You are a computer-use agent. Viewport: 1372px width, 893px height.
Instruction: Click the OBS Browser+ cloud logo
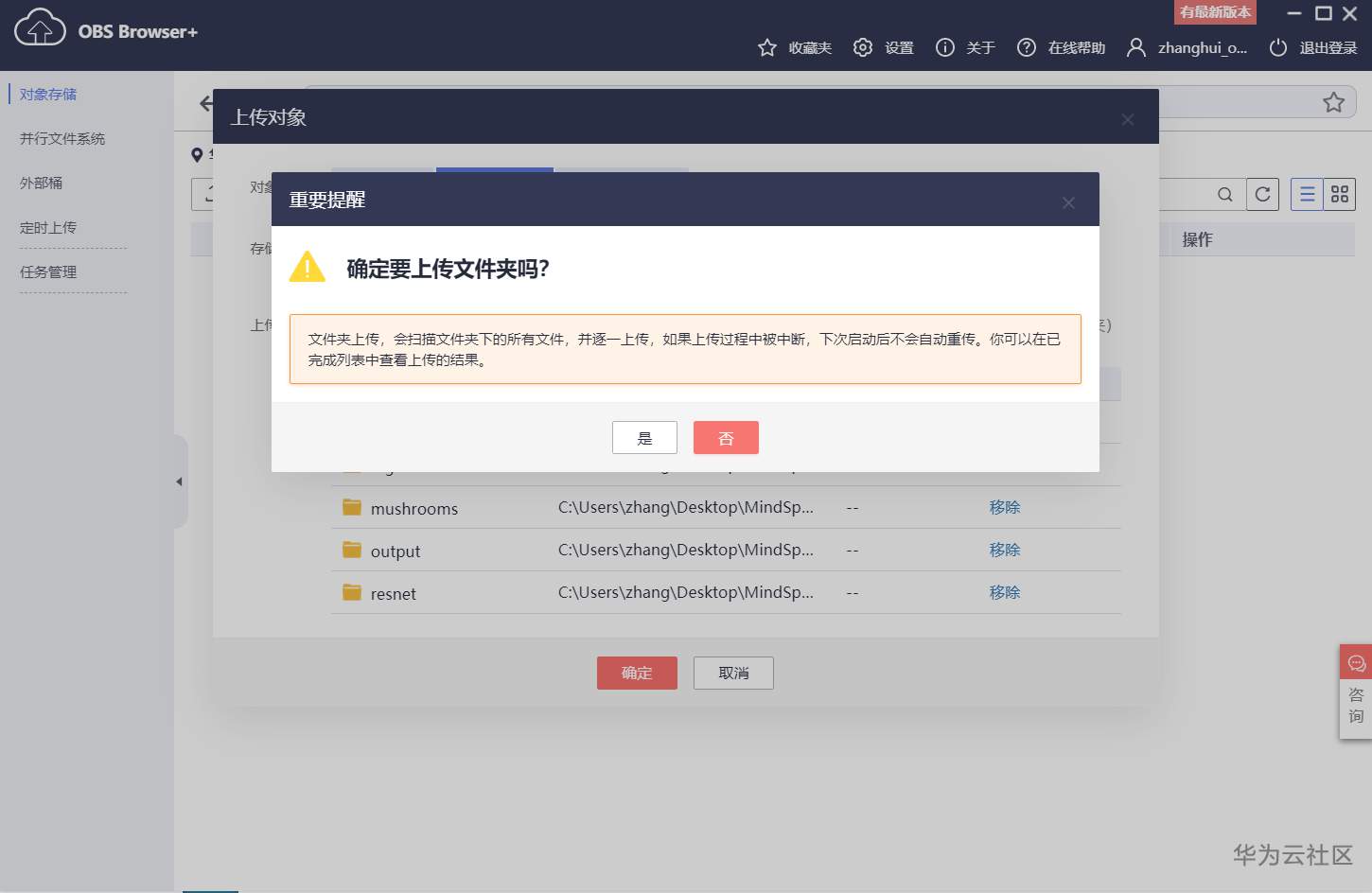tap(40, 27)
